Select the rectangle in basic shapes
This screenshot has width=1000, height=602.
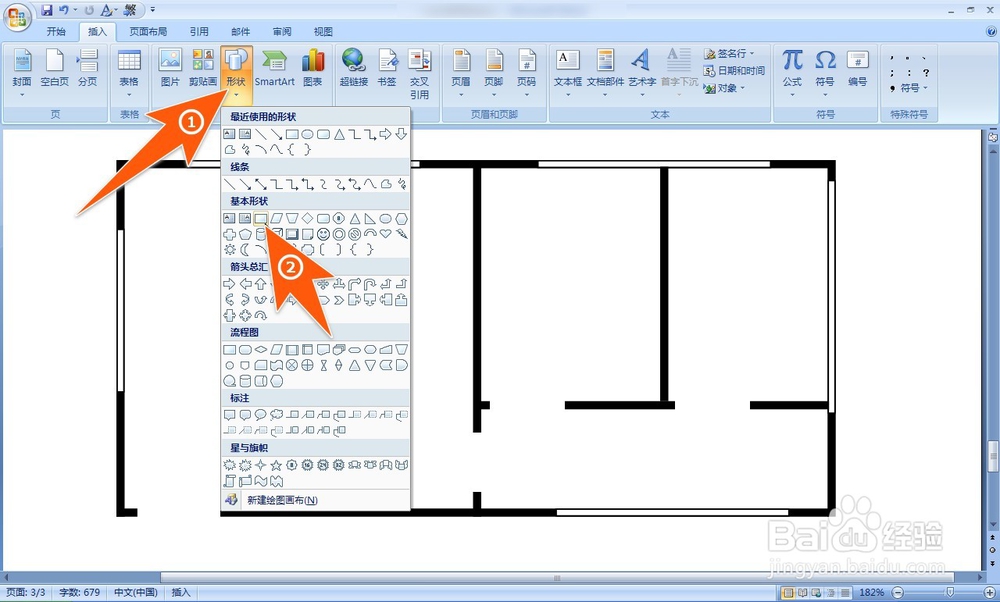pos(260,218)
